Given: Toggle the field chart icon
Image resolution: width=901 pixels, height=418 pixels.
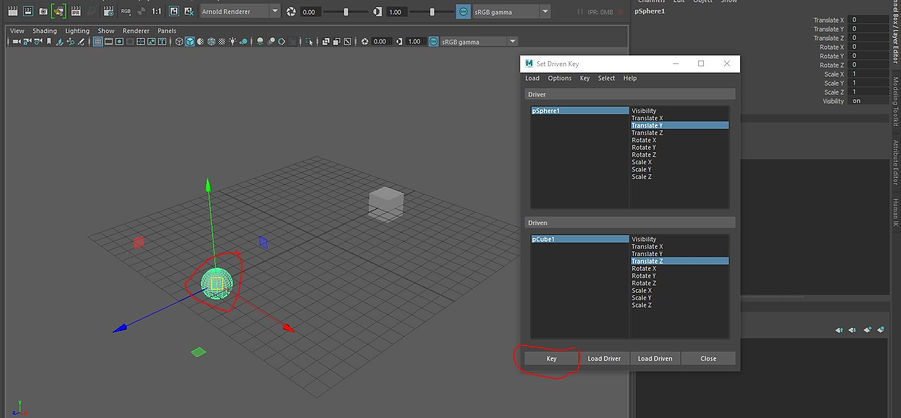Looking at the screenshot, I should pyautogui.click(x=141, y=41).
